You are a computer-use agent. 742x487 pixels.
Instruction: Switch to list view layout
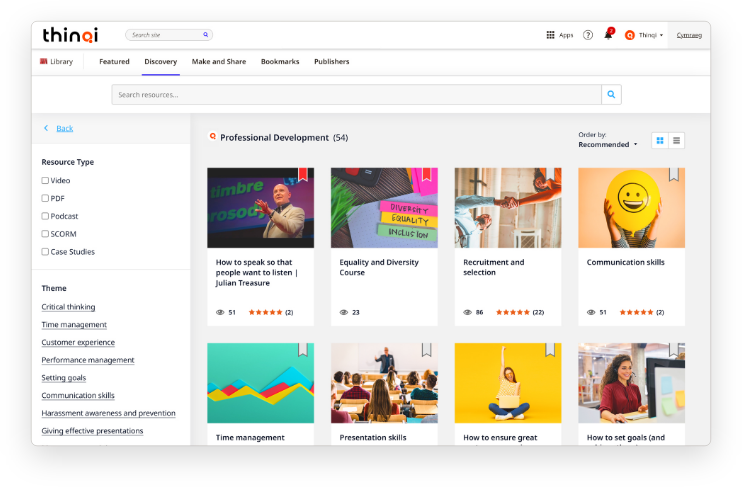coord(676,141)
